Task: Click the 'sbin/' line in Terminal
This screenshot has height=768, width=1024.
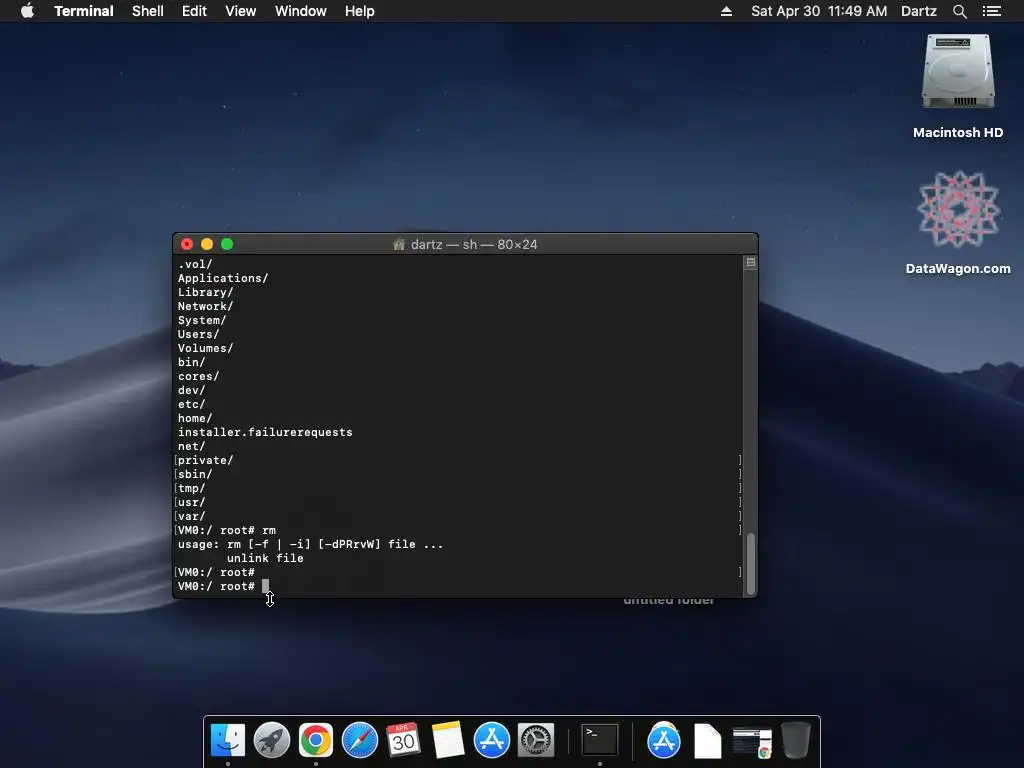Action: click(x=195, y=474)
